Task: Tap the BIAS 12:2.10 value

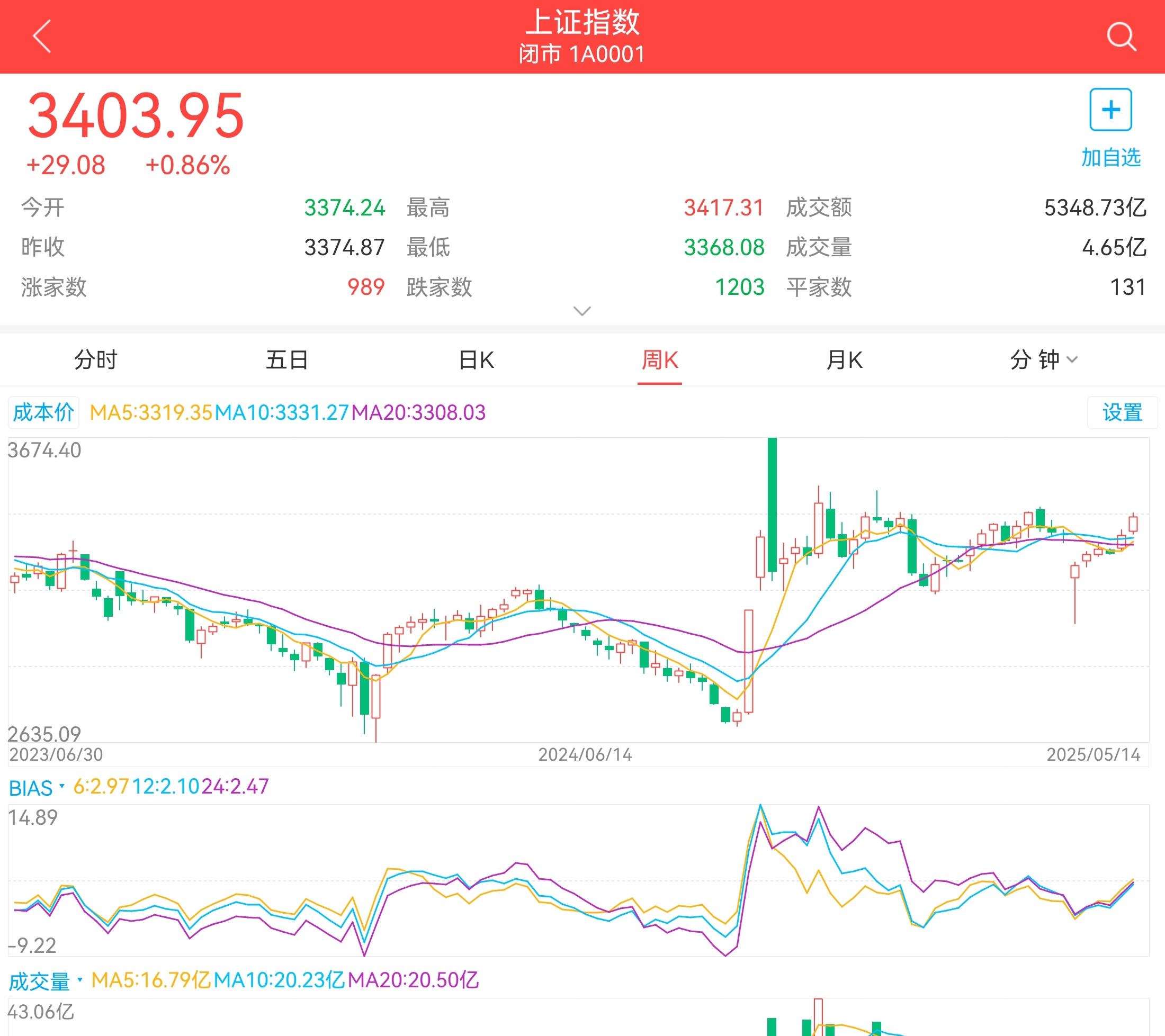Action: tap(166, 787)
